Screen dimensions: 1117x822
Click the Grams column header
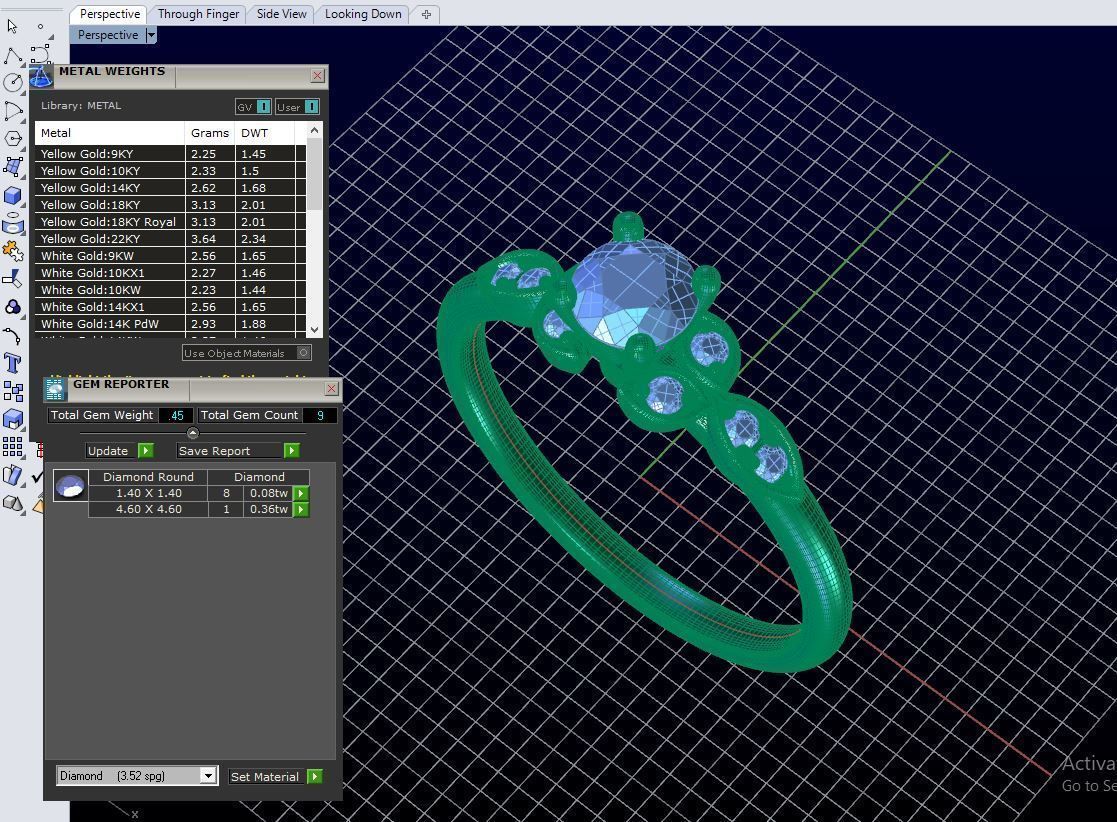click(x=210, y=133)
